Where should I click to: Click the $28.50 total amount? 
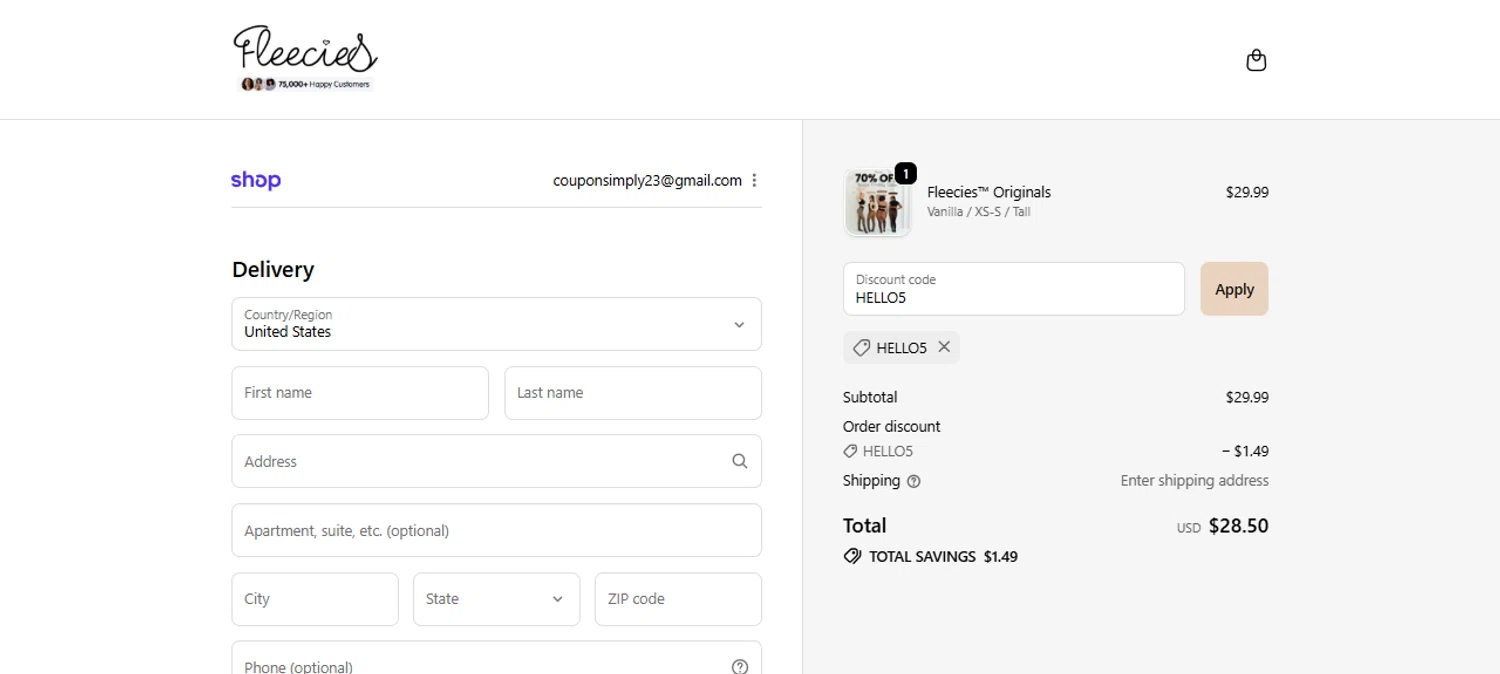(x=1238, y=526)
